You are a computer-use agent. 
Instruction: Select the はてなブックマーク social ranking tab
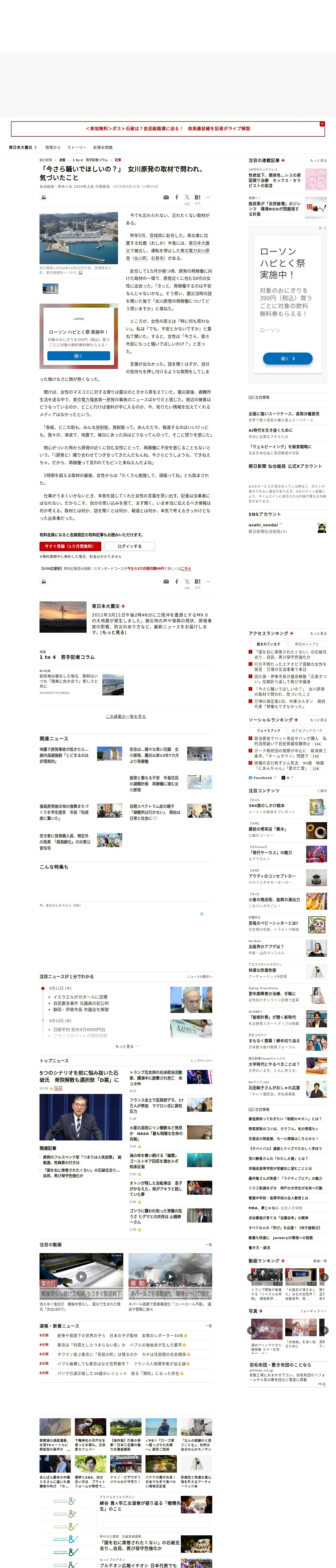point(307,730)
